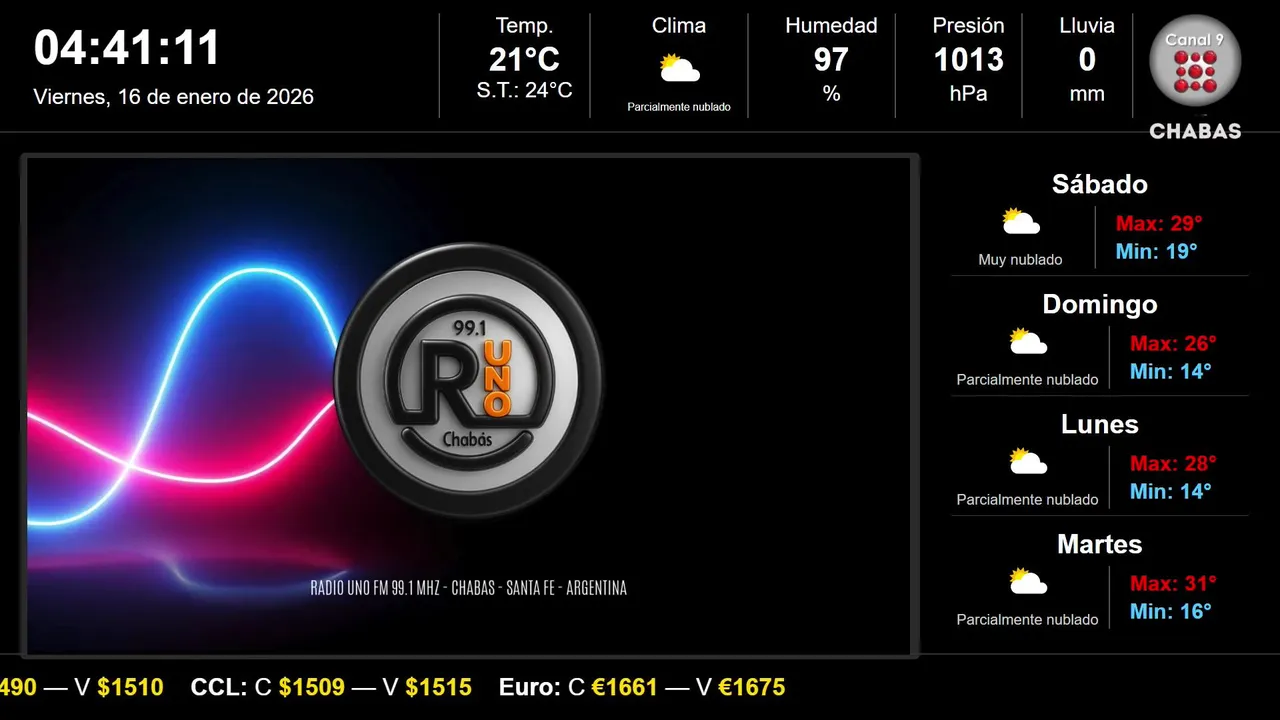Click the Humedad label
Image resolution: width=1280 pixels, height=720 pixels.
831,26
